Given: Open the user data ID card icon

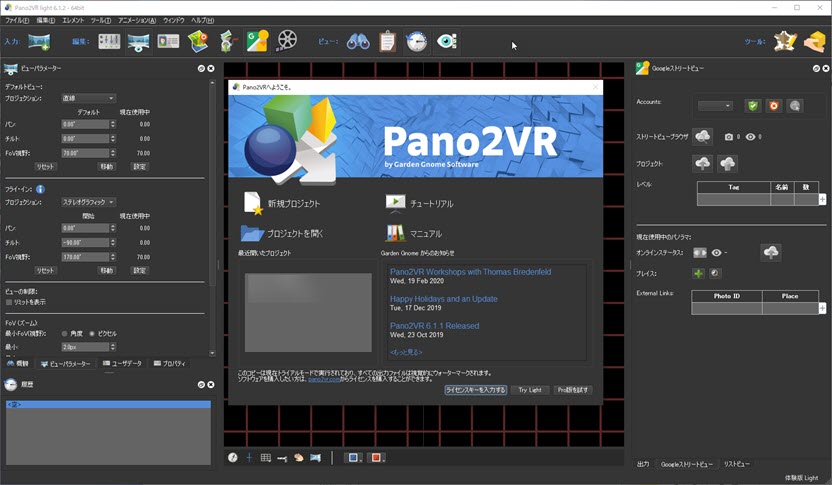Looking at the screenshot, I should click(168, 41).
